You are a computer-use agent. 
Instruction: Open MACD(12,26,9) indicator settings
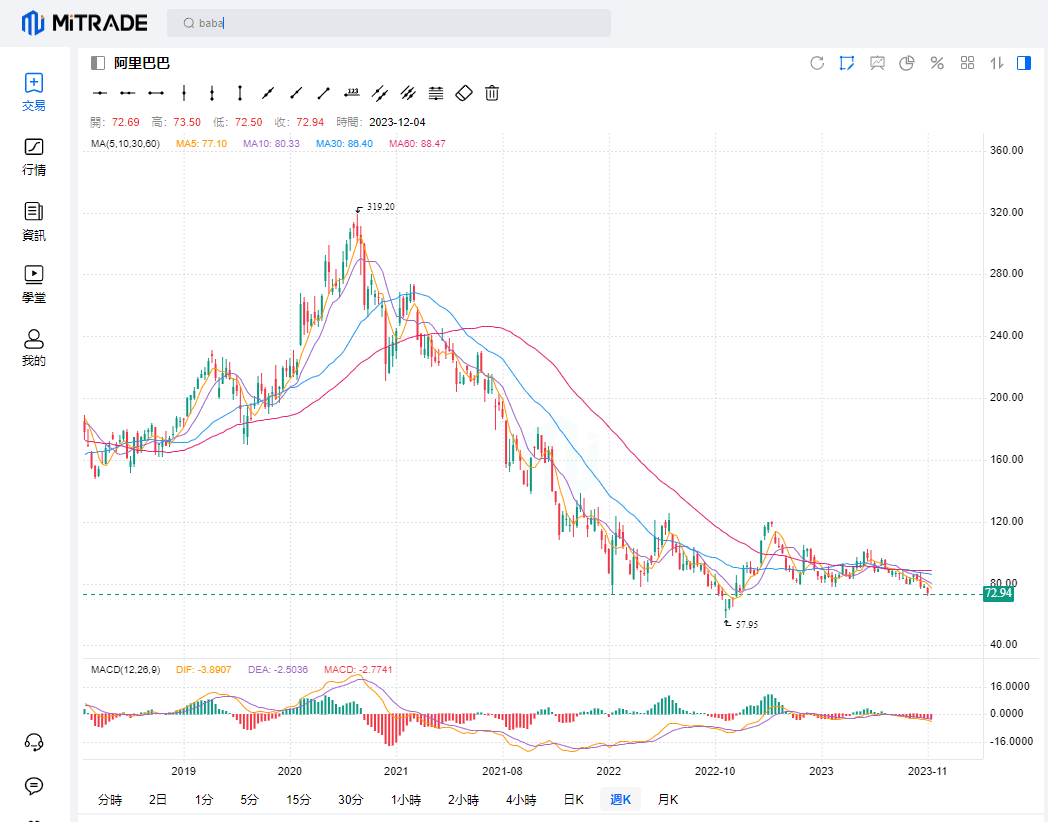125,669
